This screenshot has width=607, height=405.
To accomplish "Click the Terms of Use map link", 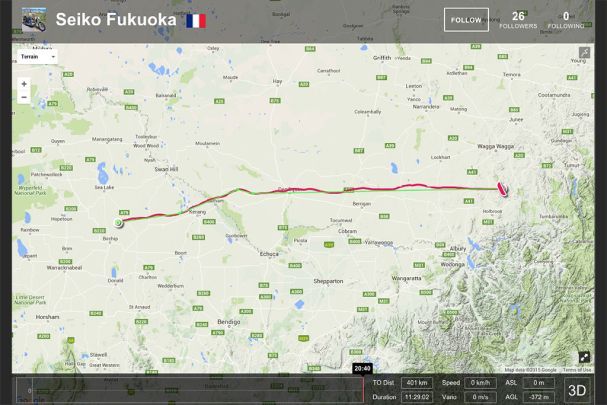I will click(577, 370).
